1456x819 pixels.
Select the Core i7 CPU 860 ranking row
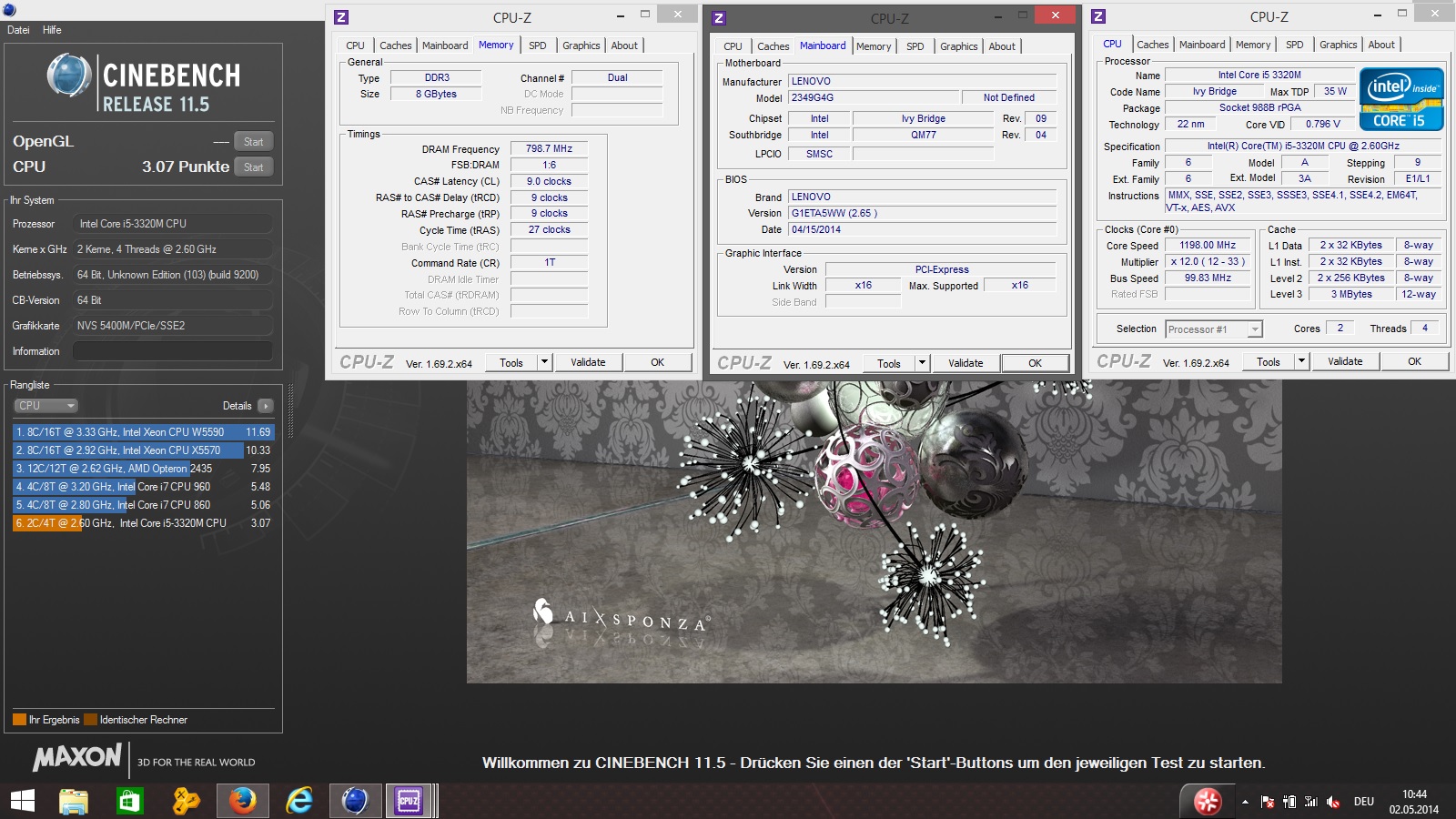click(143, 505)
